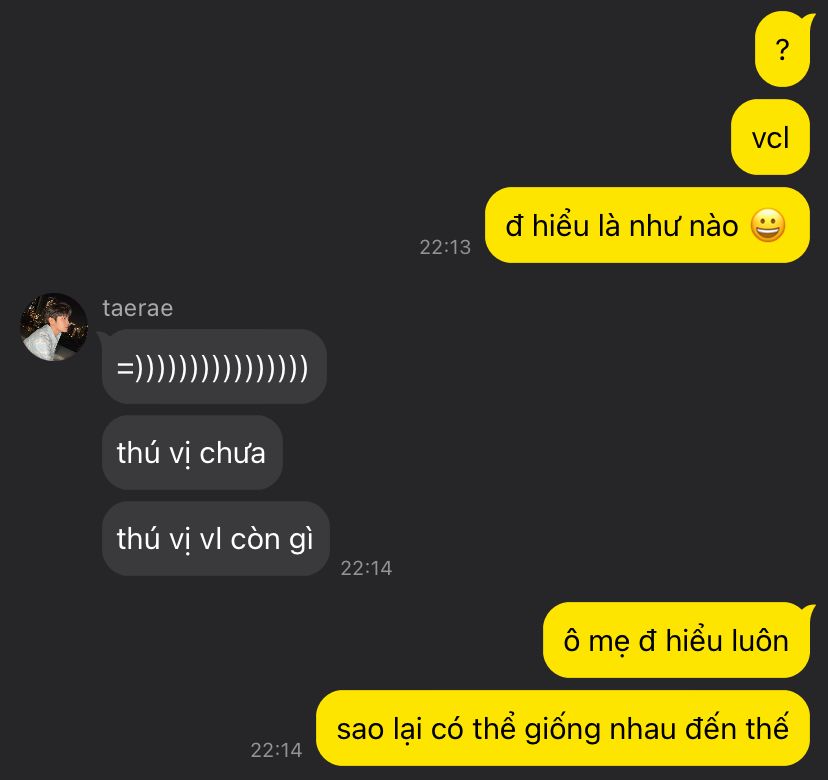Tap the 'vcl' message bubble

tap(770, 137)
